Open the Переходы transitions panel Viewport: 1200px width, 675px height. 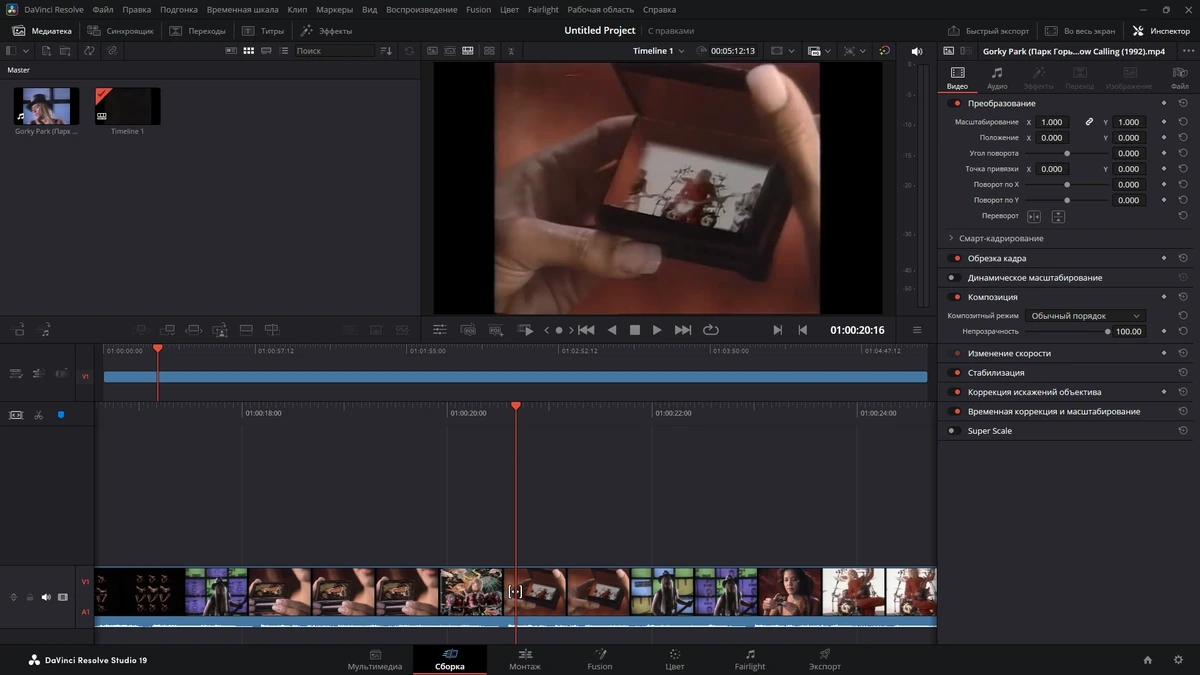(x=197, y=31)
